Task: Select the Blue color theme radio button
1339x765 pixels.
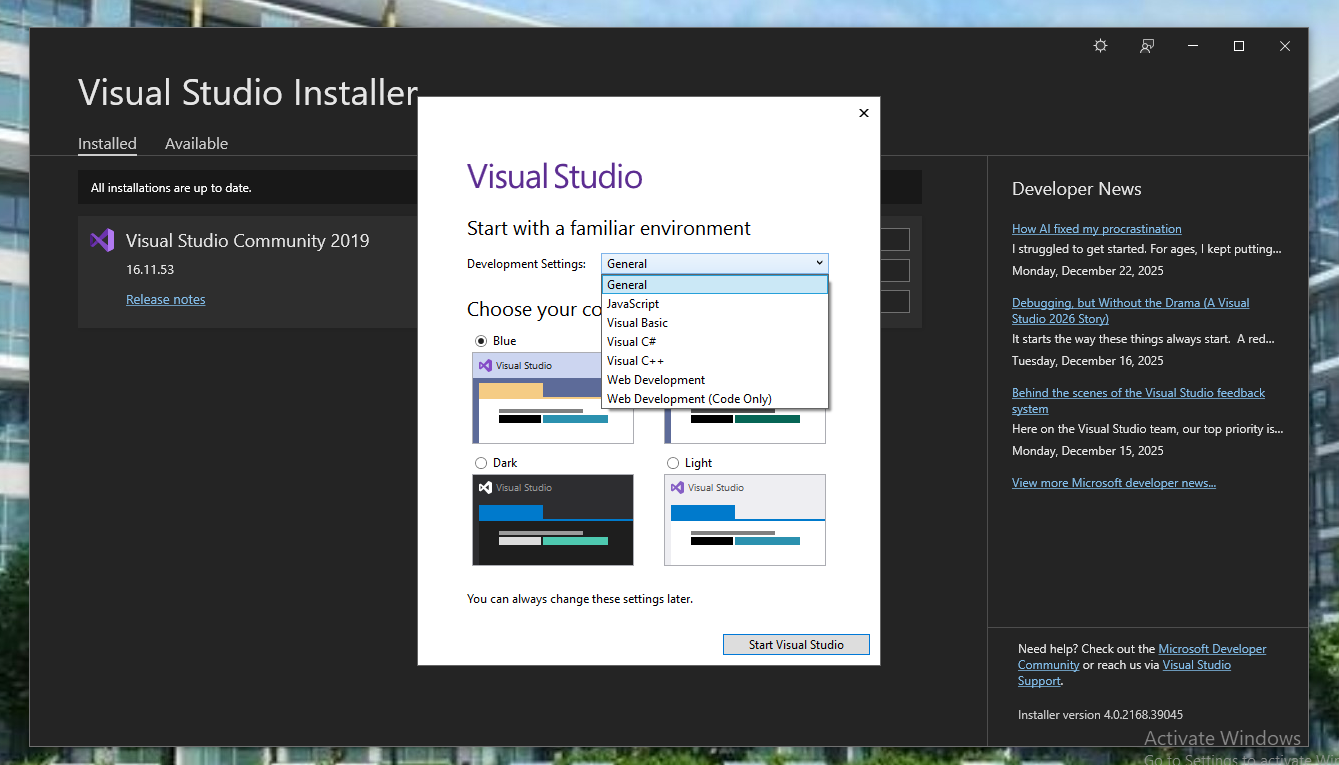Action: [481, 341]
